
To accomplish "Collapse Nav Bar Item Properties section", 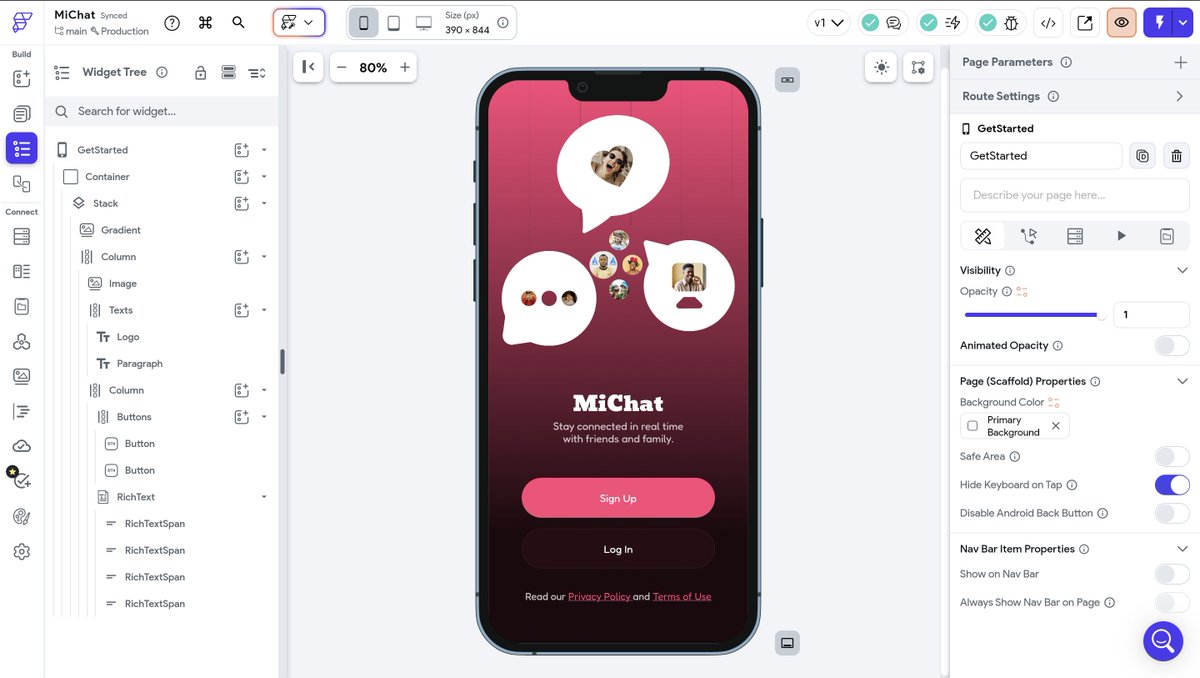I will point(1182,549).
